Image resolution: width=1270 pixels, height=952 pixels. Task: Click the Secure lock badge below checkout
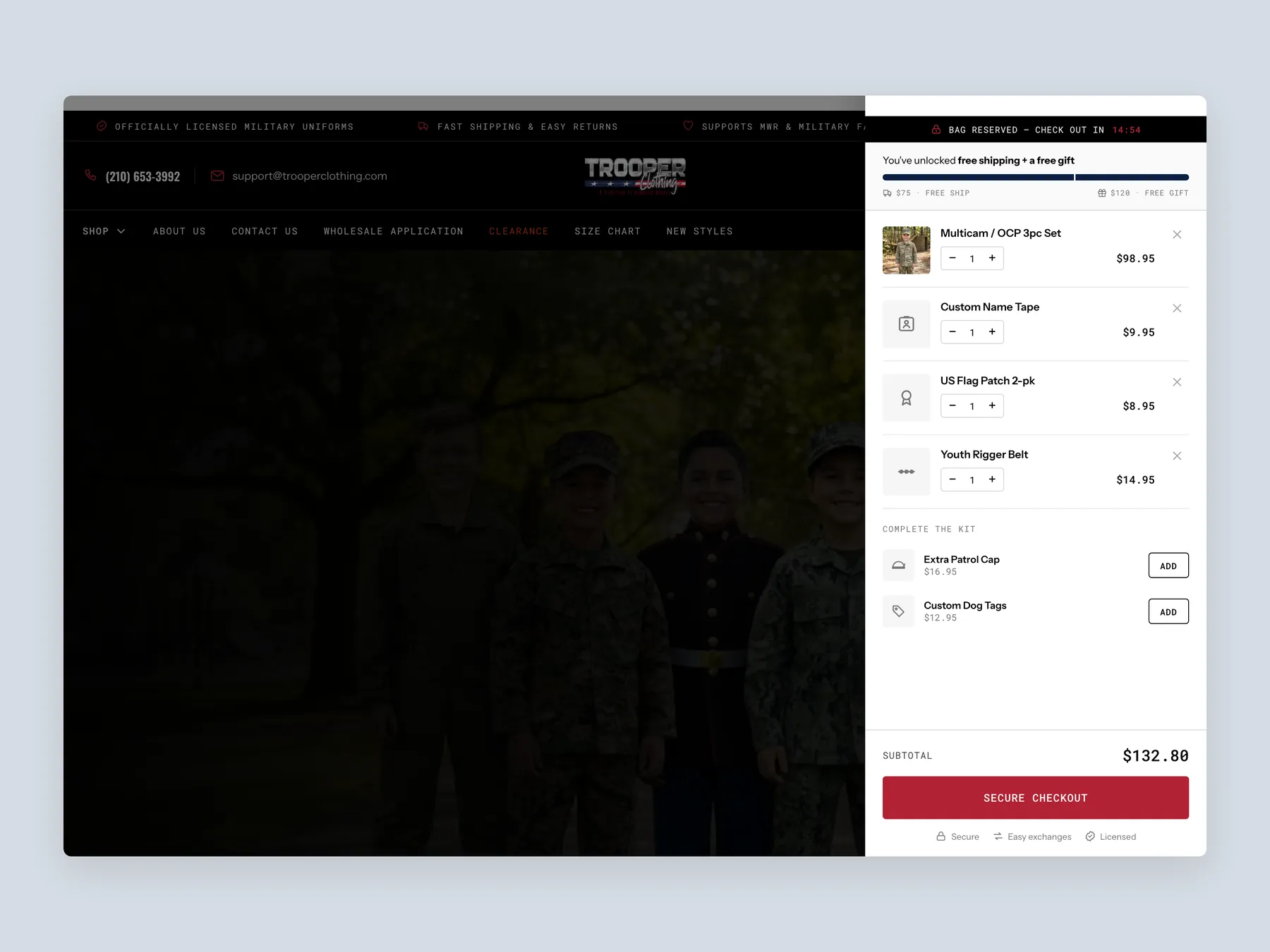pos(941,836)
